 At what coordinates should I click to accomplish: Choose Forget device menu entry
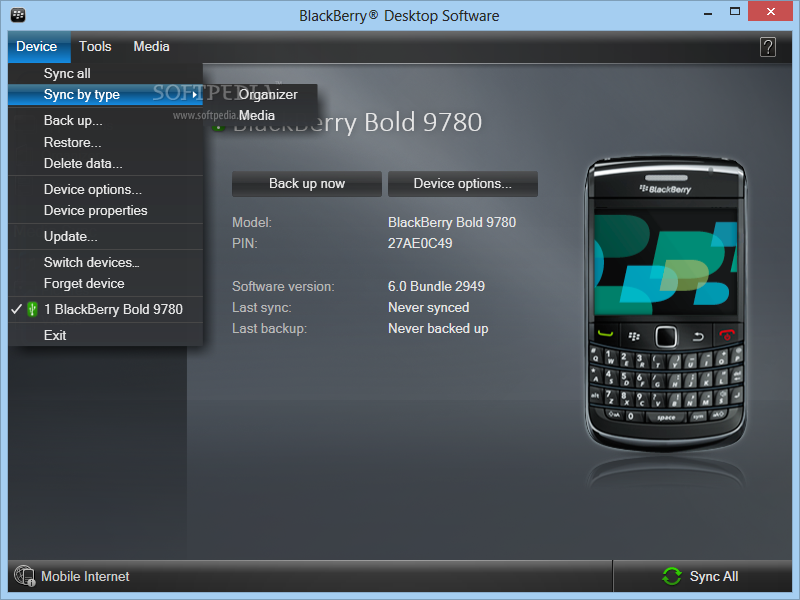[105, 283]
